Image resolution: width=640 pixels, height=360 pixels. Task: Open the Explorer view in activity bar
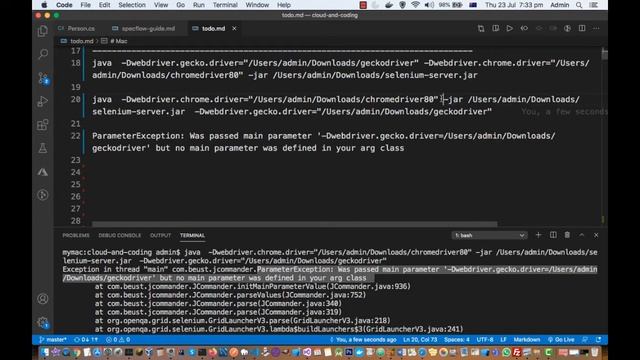[x=43, y=31]
